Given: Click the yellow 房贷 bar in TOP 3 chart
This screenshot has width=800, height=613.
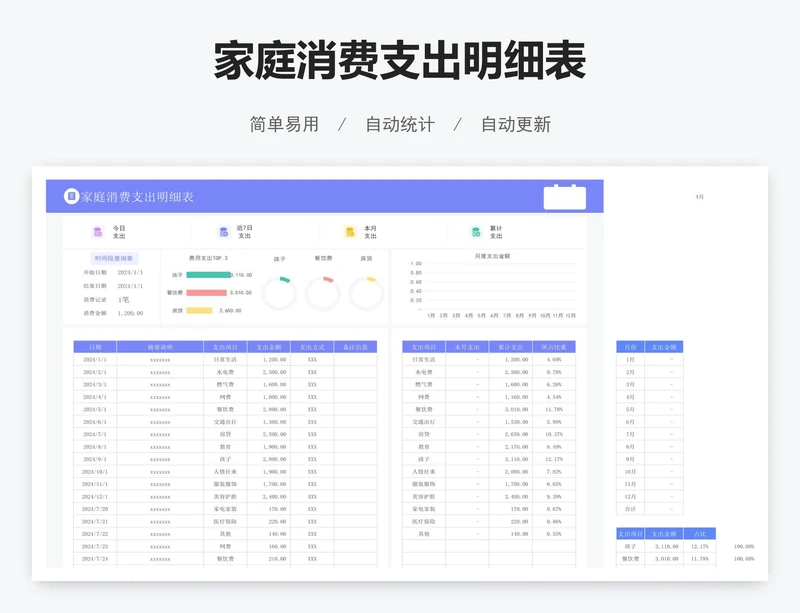Looking at the screenshot, I should pos(199,310).
